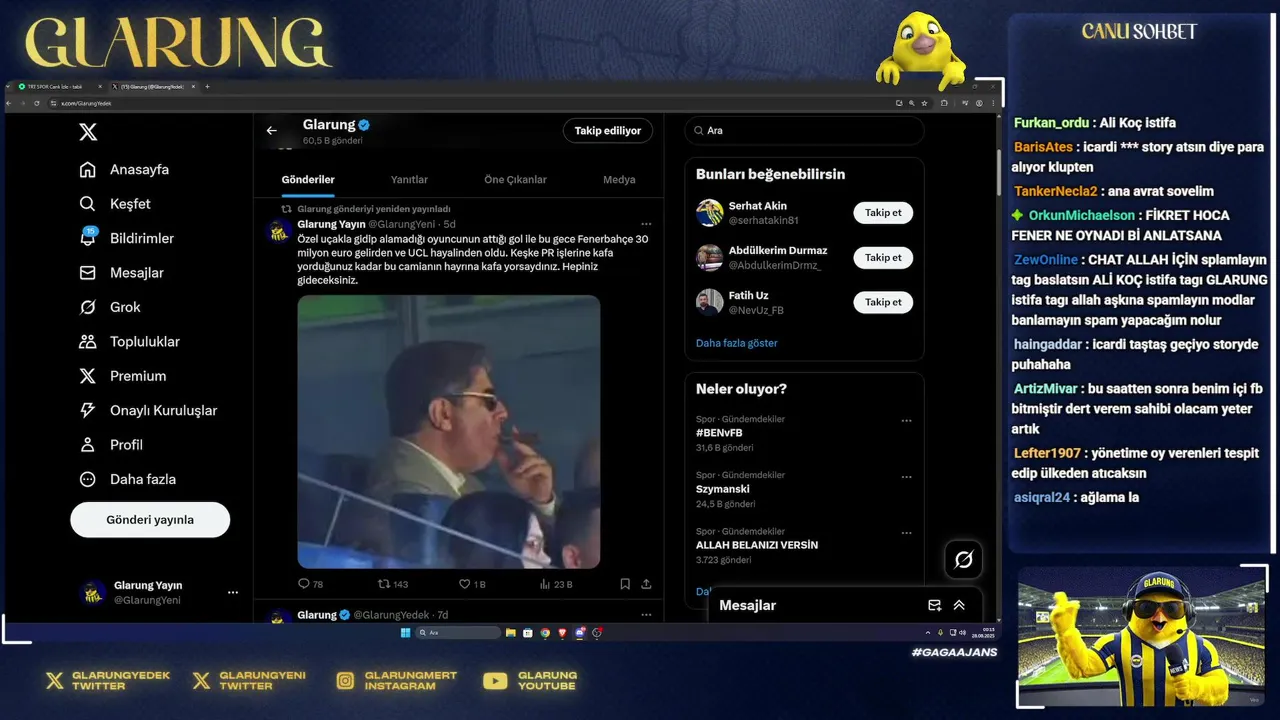Follow Fatih Uz
This screenshot has width=1280, height=720.
[x=883, y=302]
